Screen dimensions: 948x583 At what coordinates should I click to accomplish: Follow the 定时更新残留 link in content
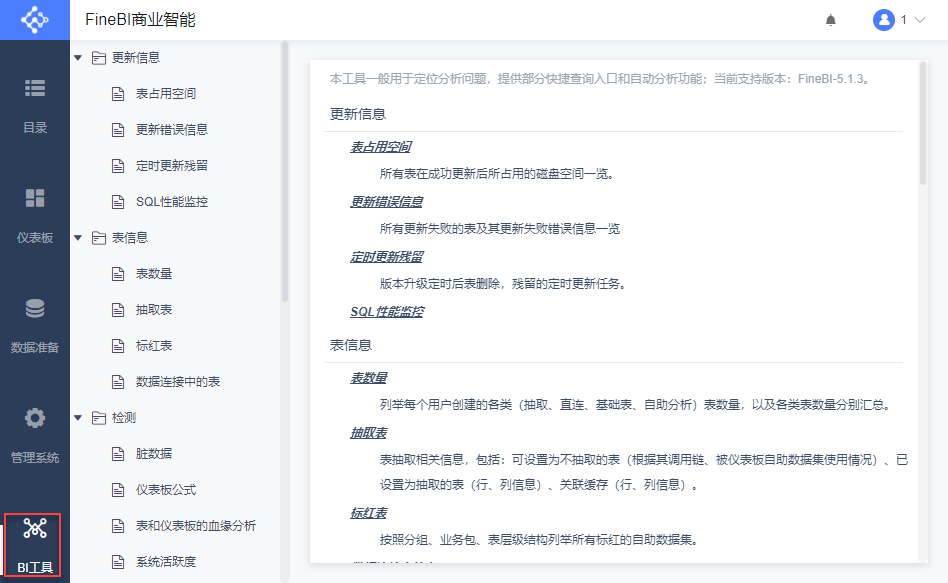[386, 257]
